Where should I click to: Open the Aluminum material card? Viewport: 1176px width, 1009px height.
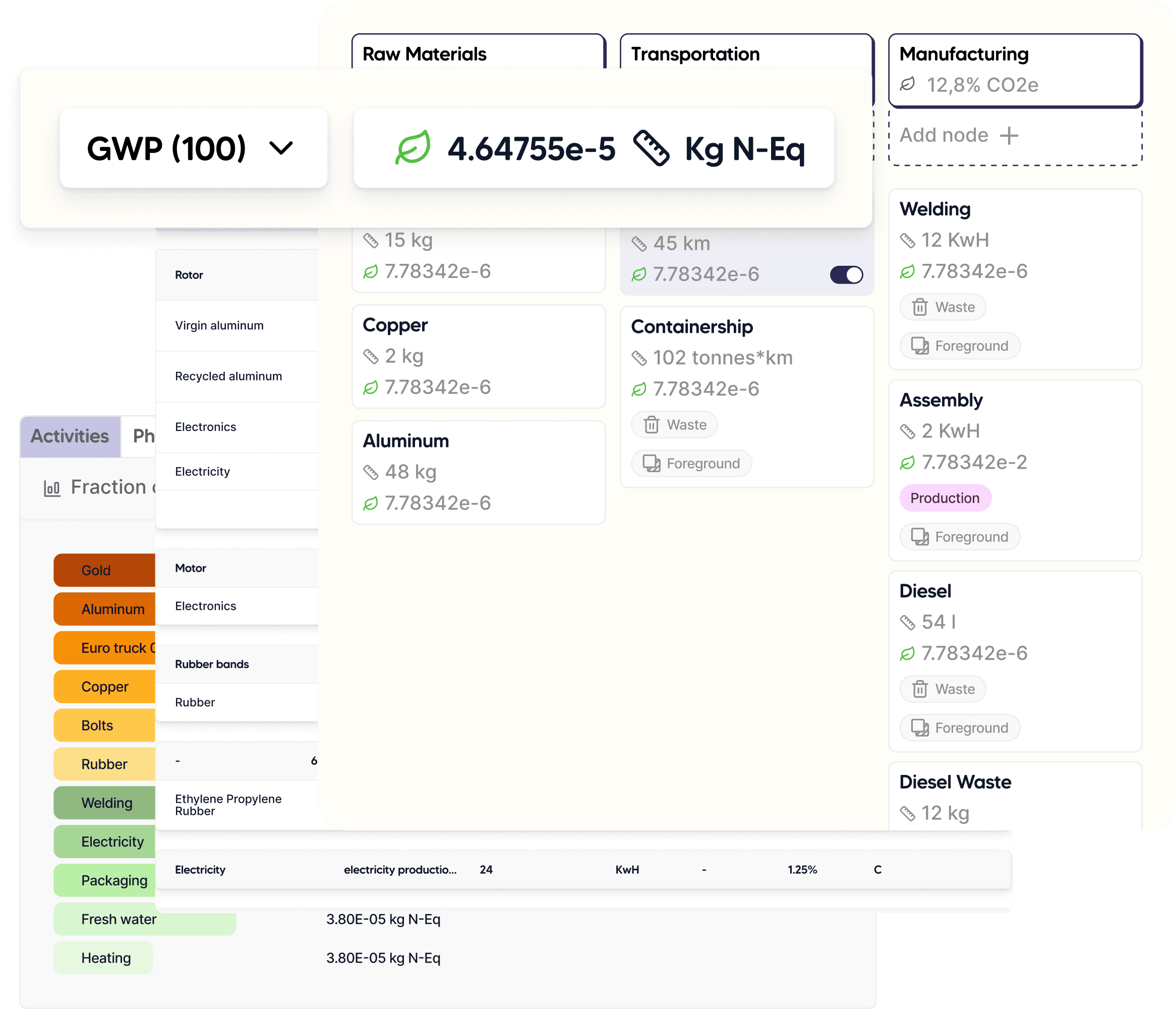click(x=479, y=472)
